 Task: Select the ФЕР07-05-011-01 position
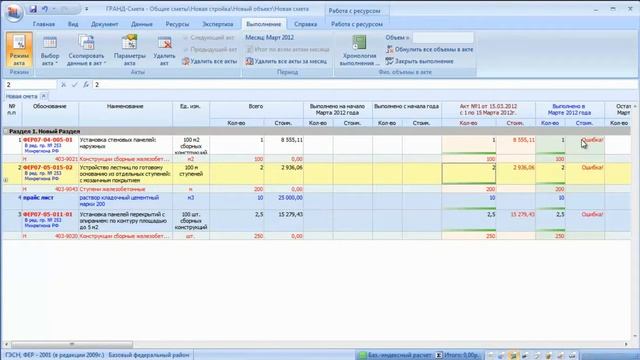coord(47,214)
